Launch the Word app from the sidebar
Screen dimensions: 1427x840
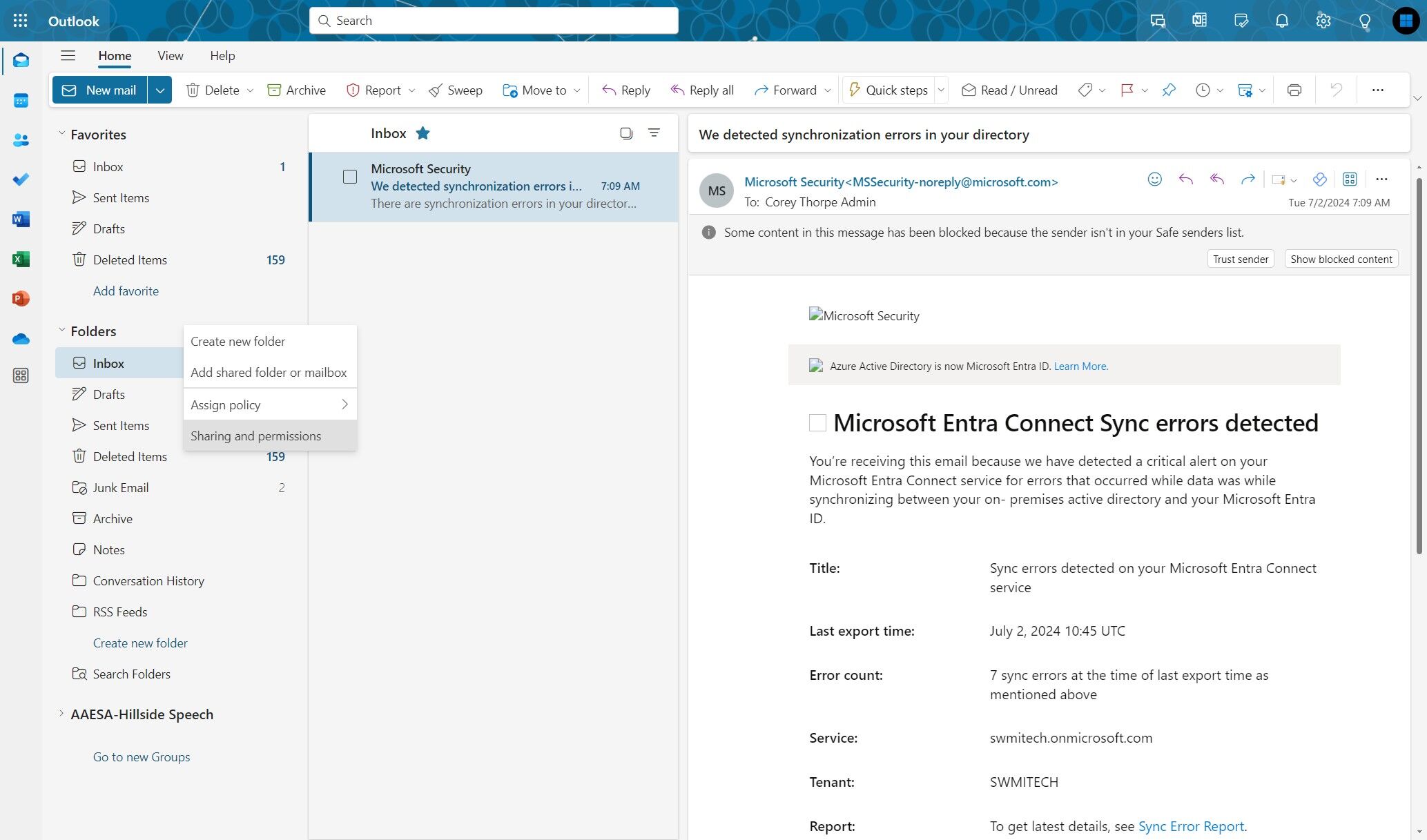[x=21, y=219]
